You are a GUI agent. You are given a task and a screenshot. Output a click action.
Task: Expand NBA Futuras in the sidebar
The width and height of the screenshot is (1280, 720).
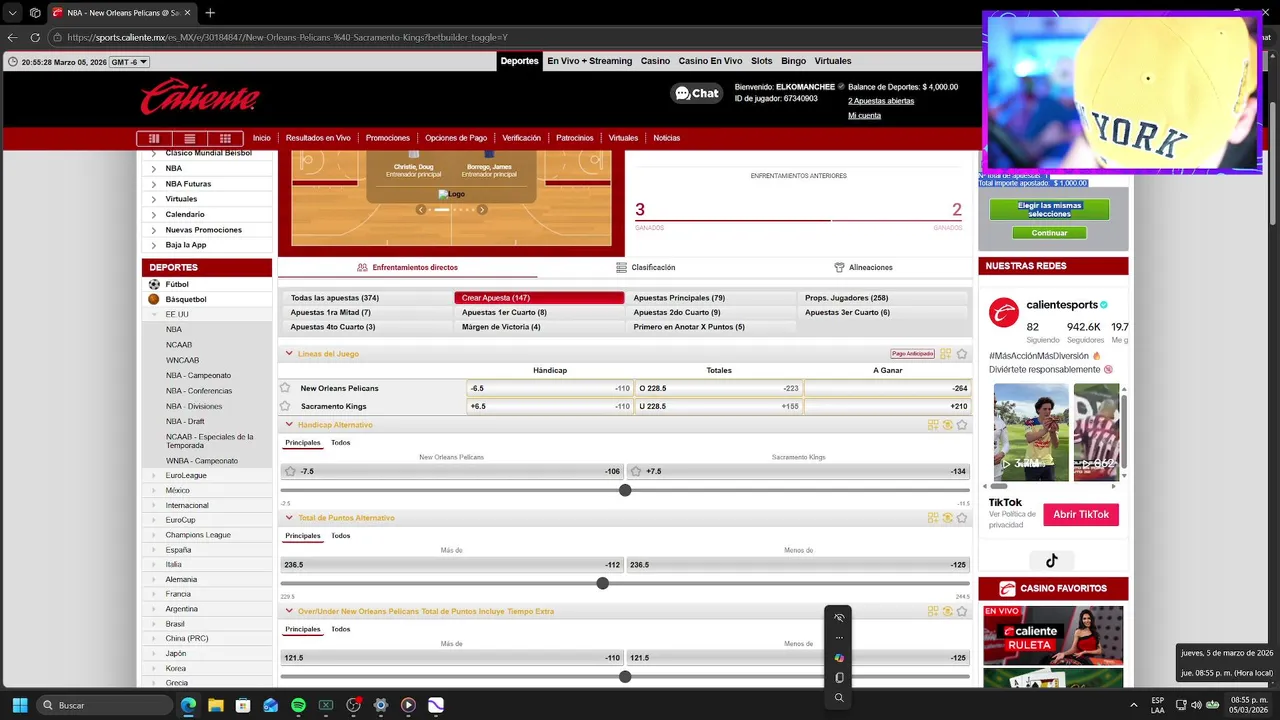(153, 184)
